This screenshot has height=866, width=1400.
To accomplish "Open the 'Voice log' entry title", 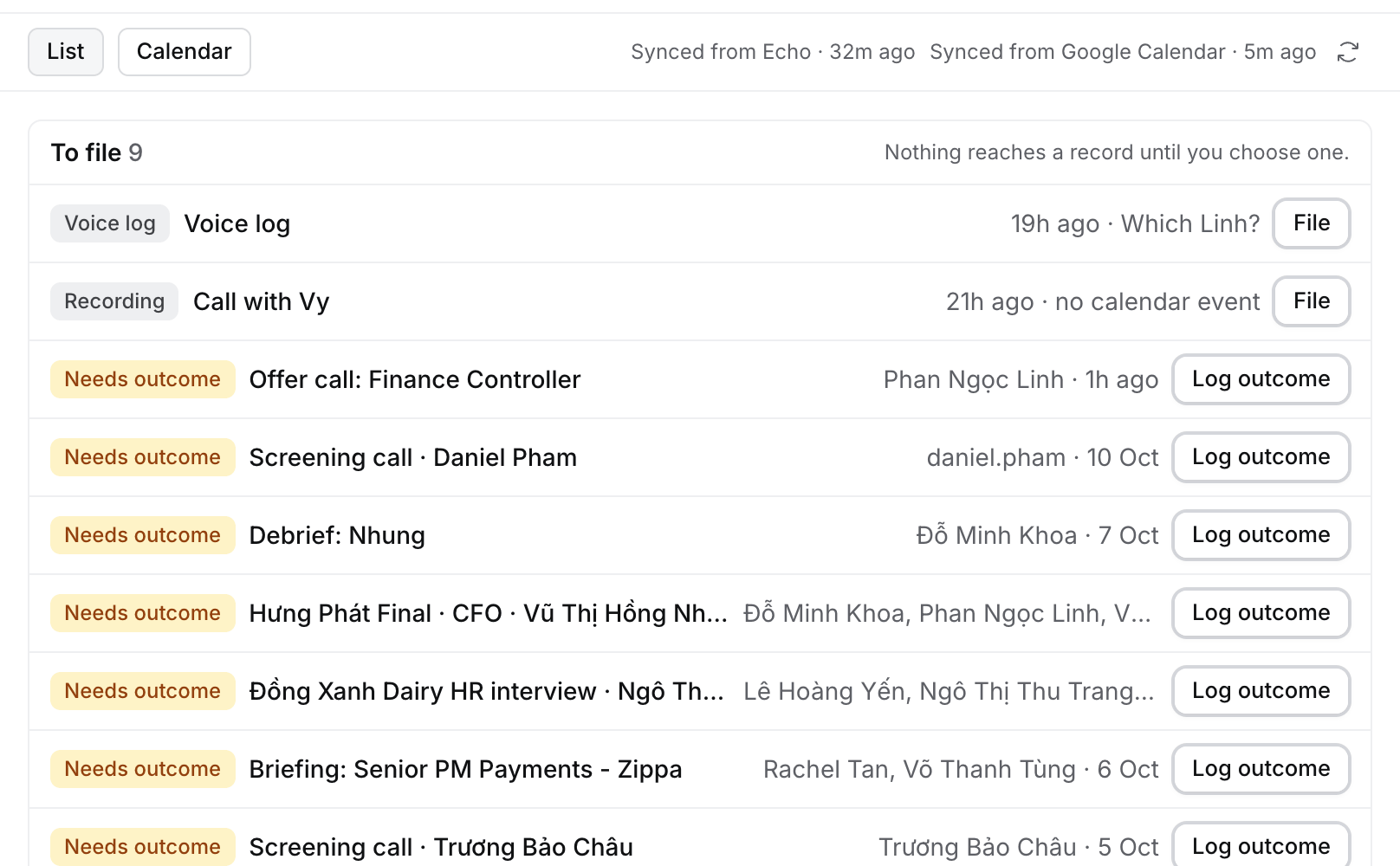I will [x=237, y=223].
